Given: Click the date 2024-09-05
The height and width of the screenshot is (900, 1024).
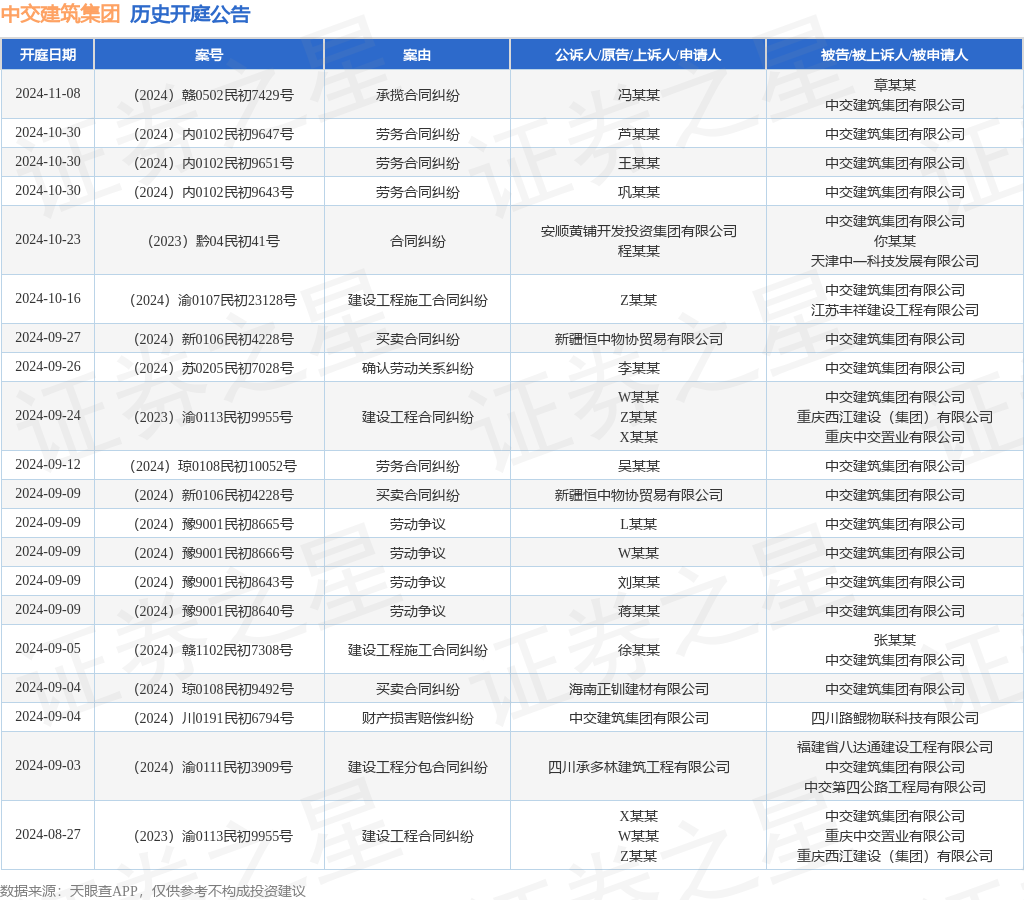Looking at the screenshot, I should click(x=48, y=649).
